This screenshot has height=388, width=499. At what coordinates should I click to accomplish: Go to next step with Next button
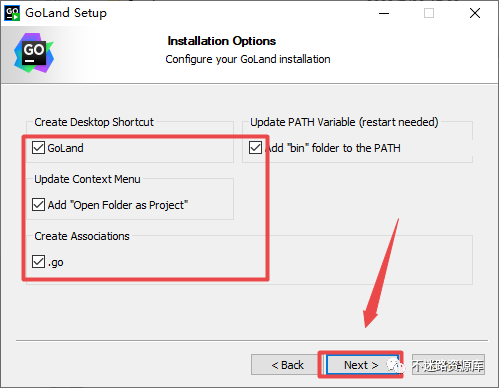(x=361, y=365)
